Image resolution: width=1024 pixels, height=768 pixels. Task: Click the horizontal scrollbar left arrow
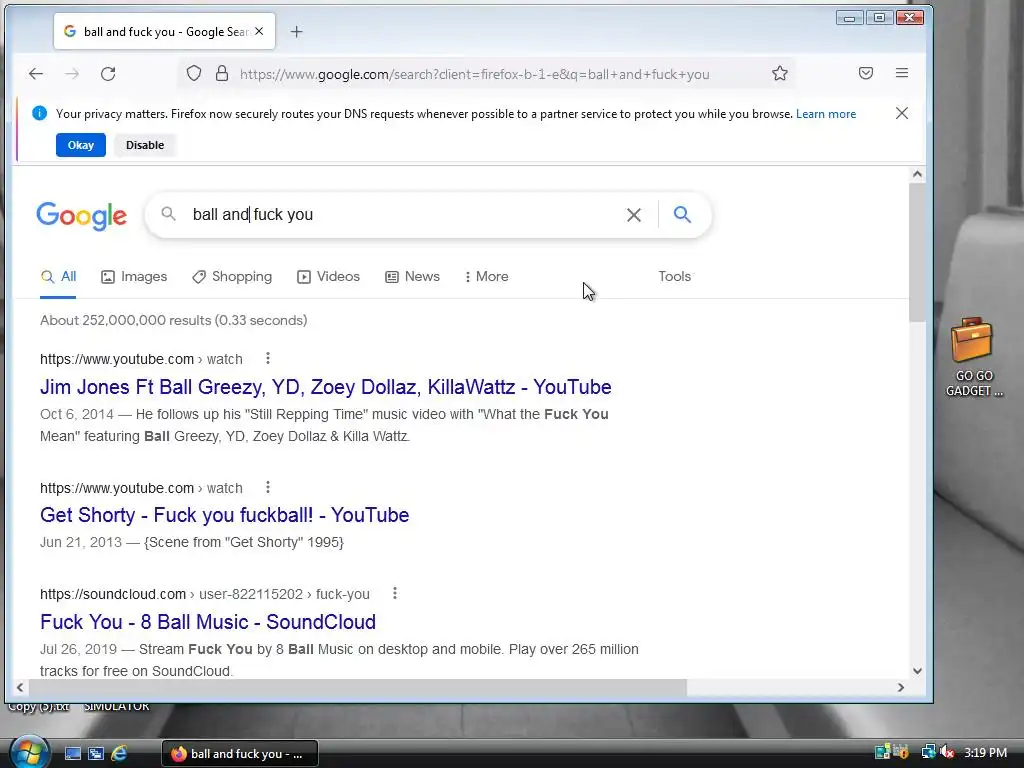click(20, 687)
